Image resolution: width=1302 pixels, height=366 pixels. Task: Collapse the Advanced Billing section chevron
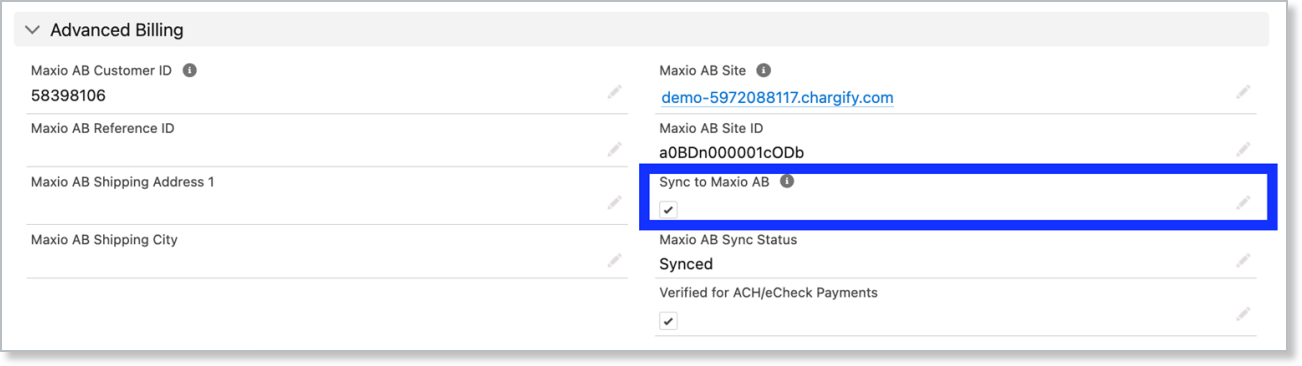pyautogui.click(x=32, y=30)
